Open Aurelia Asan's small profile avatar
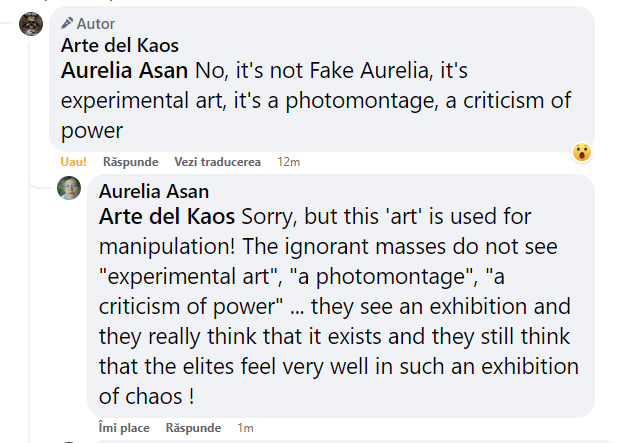This screenshot has width=632, height=443. click(69, 188)
